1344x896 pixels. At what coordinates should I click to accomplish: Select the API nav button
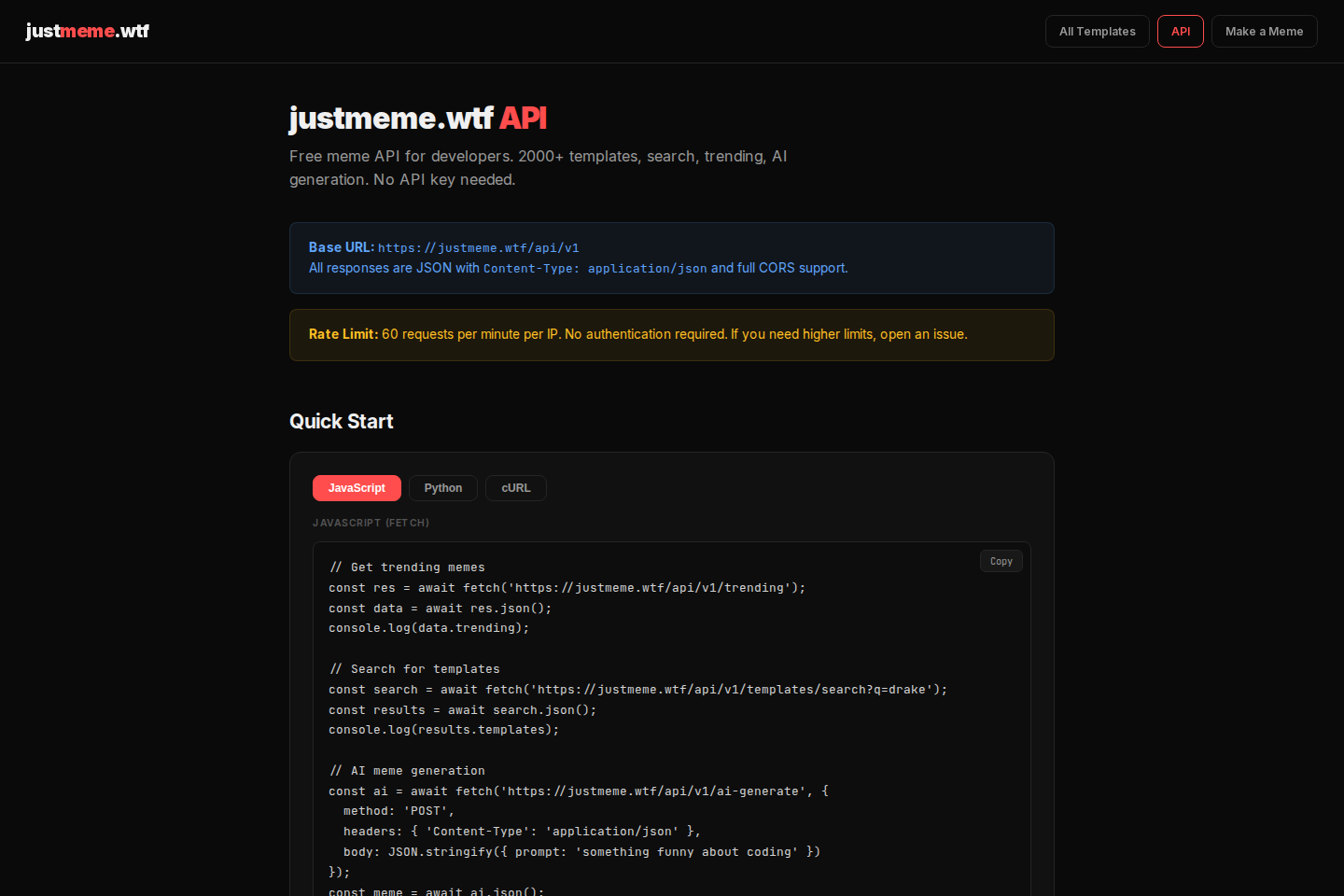(1181, 32)
